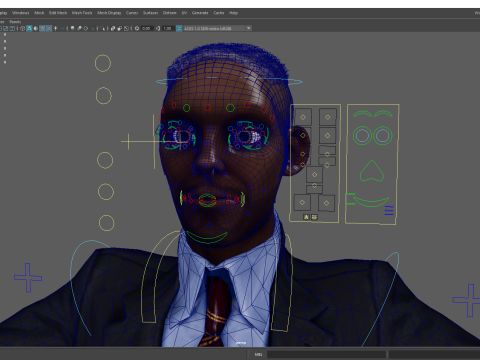Click the exposure value field showing 0.00
Image resolution: width=480 pixels, height=360 pixels.
point(147,28)
